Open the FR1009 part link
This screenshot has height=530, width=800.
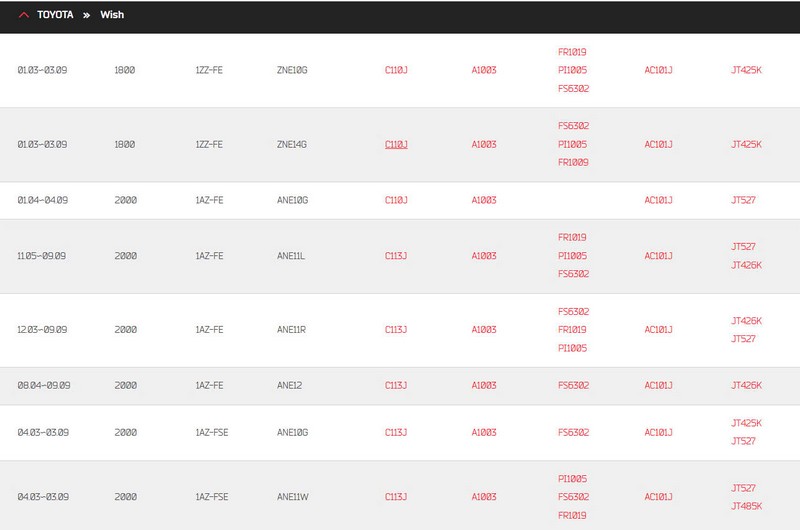click(573, 163)
